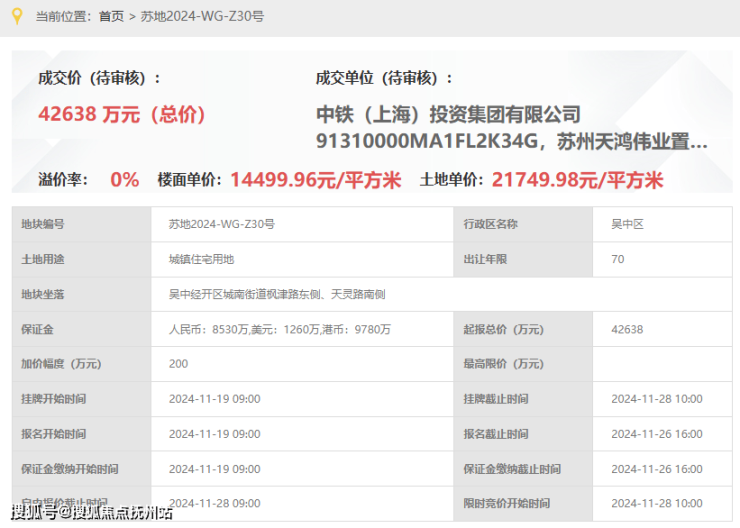Click the 城镇住宅用地 land use cell
The height and width of the screenshot is (528, 740).
[201, 259]
